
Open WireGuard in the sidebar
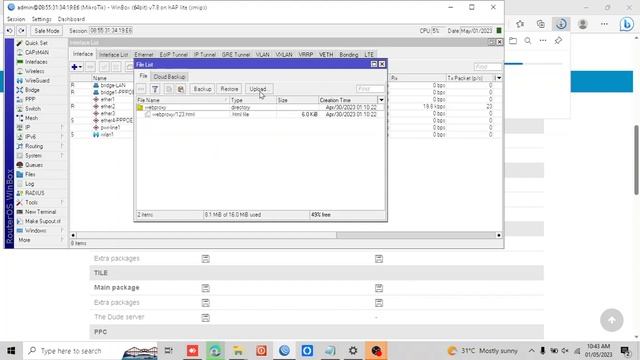[x=37, y=80]
